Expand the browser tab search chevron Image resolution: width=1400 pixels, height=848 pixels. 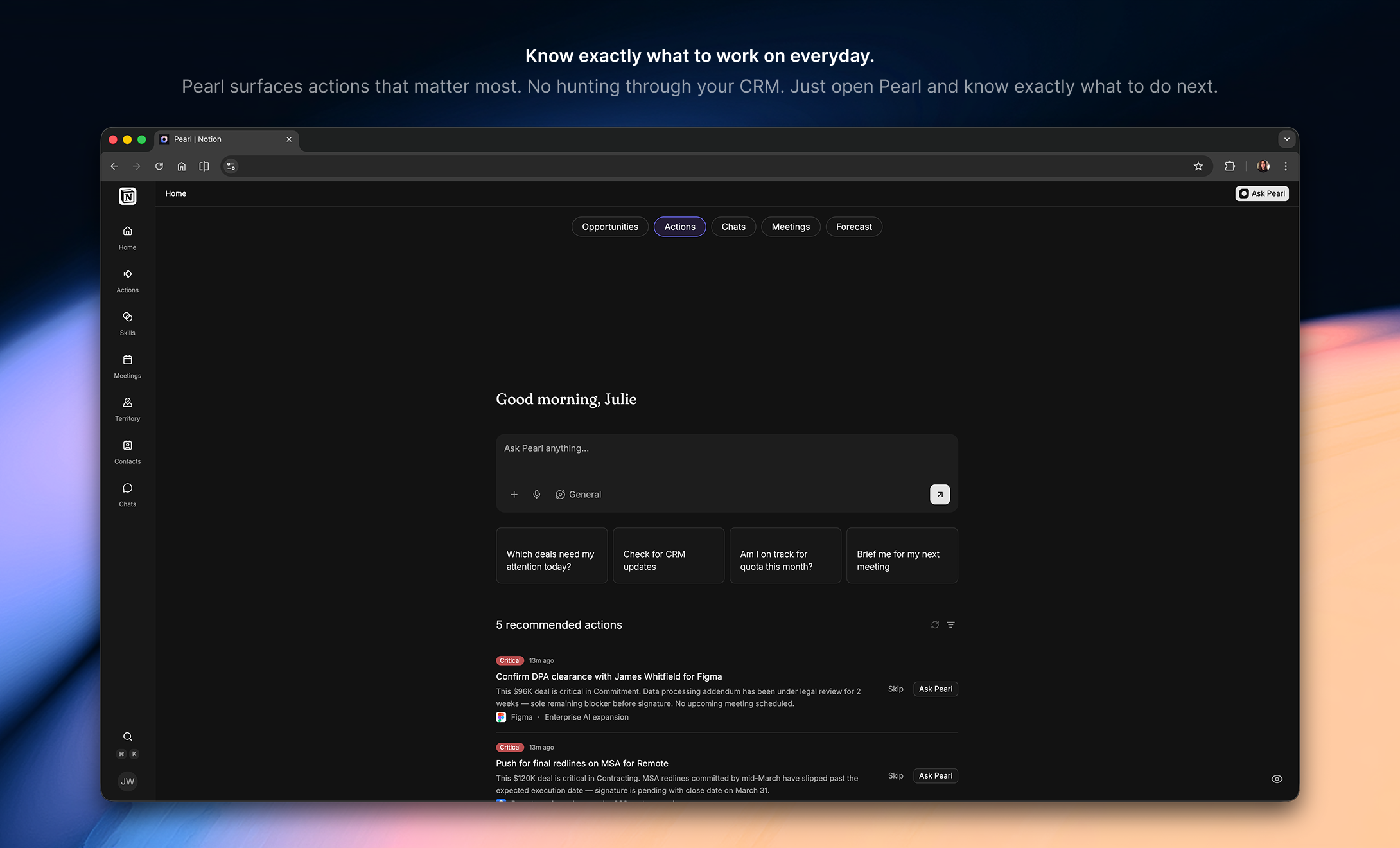click(x=1286, y=139)
